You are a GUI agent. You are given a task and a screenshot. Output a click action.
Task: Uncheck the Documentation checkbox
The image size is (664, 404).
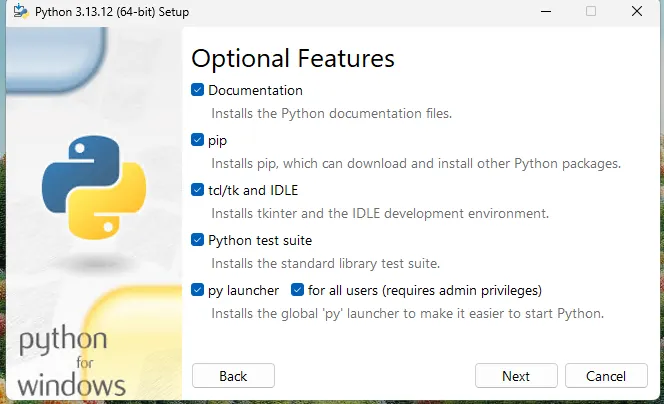[198, 90]
